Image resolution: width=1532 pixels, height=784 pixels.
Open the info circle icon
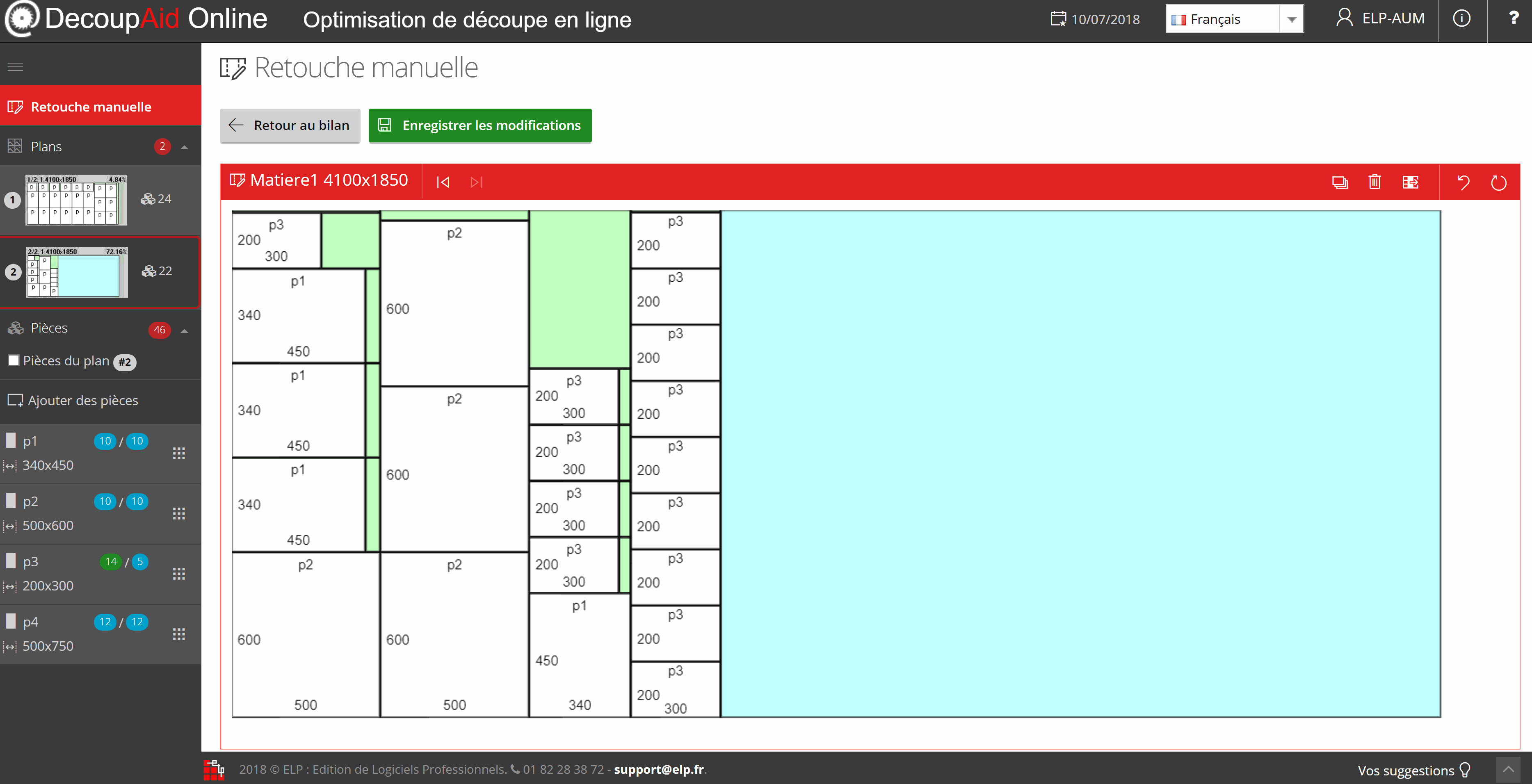1462,18
